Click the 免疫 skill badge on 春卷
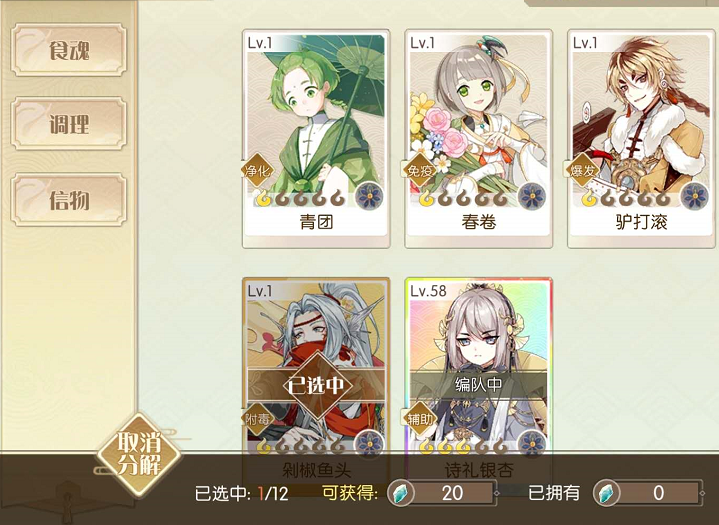The height and width of the screenshot is (525, 719). click(420, 171)
